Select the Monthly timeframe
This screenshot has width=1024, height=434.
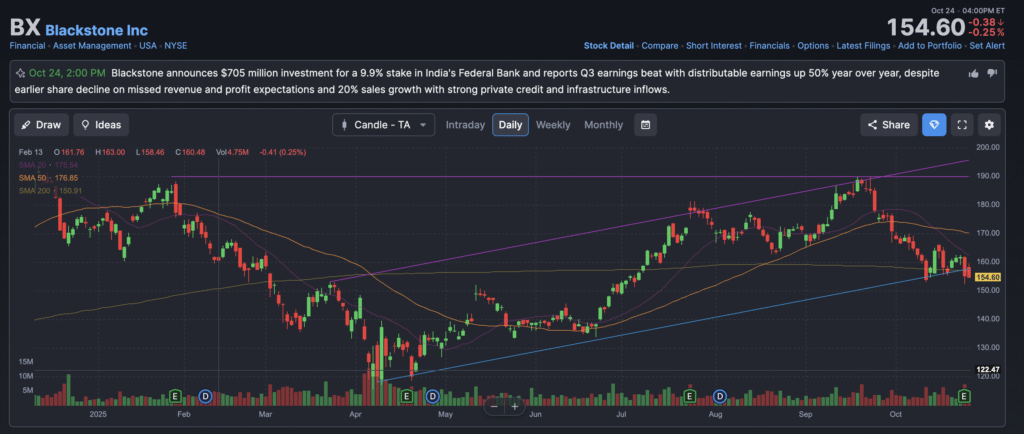tap(603, 125)
